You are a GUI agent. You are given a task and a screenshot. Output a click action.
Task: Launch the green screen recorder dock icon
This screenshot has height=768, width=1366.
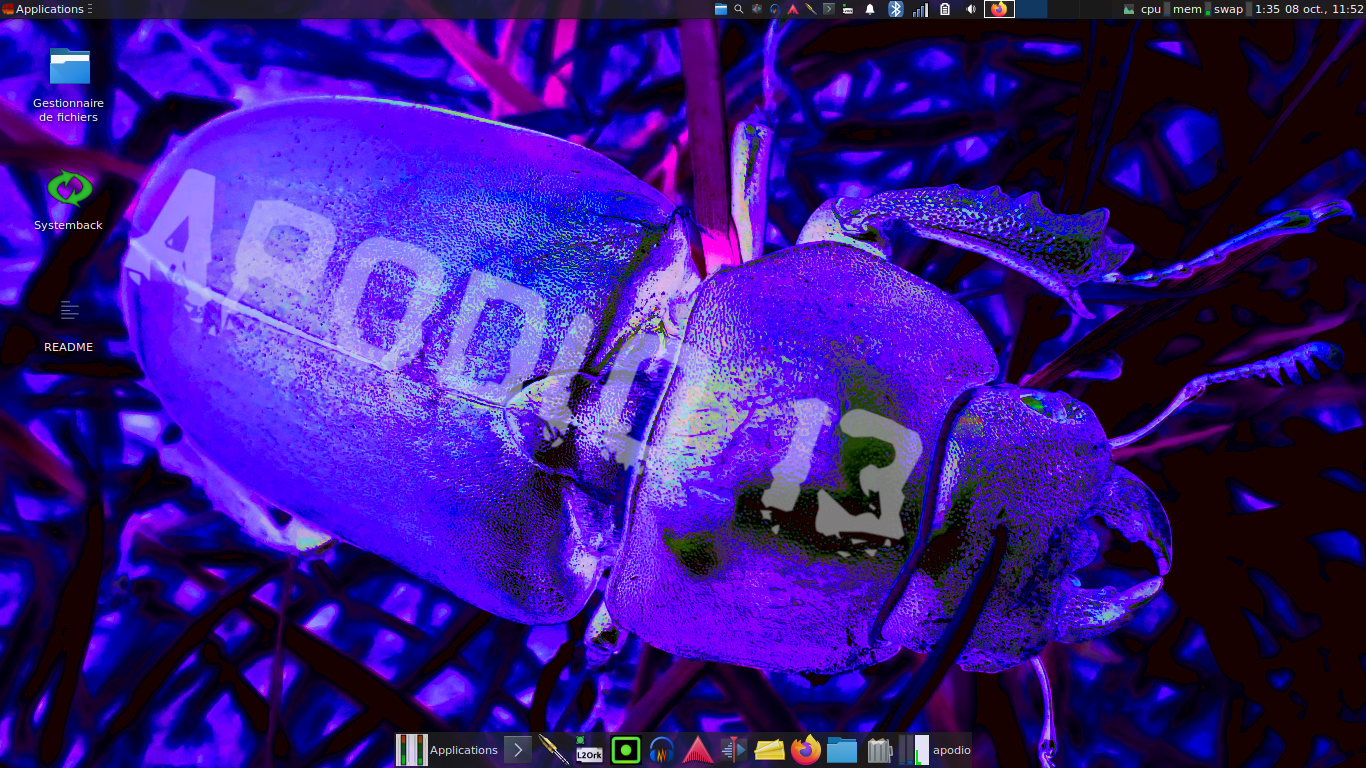(626, 750)
